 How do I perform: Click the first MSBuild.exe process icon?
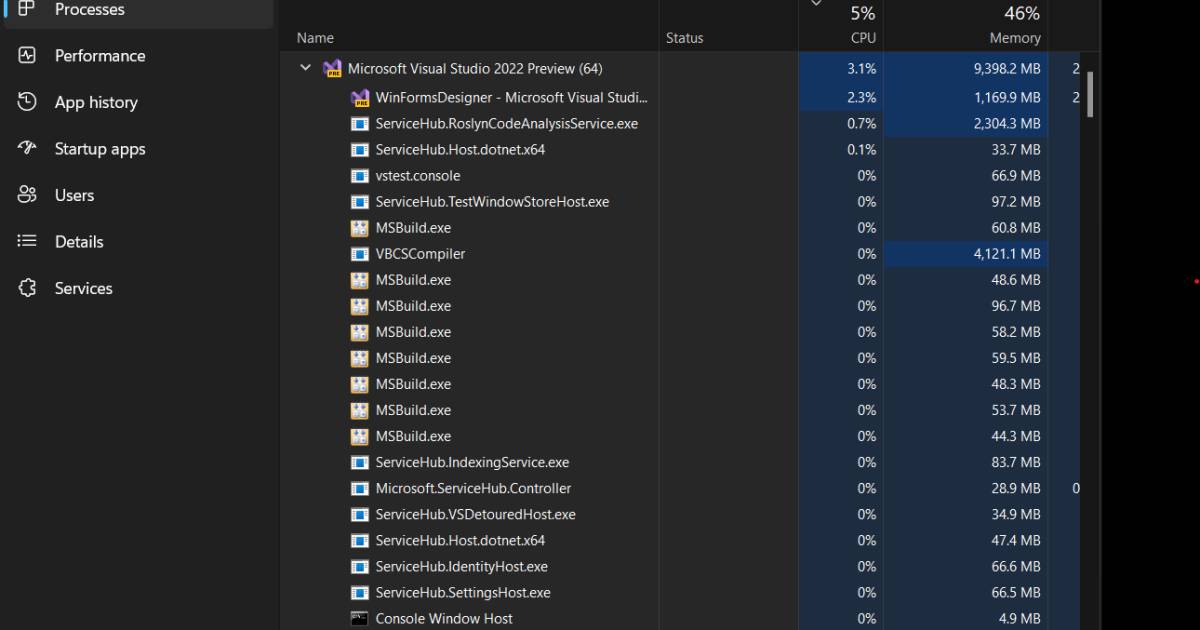coord(358,227)
